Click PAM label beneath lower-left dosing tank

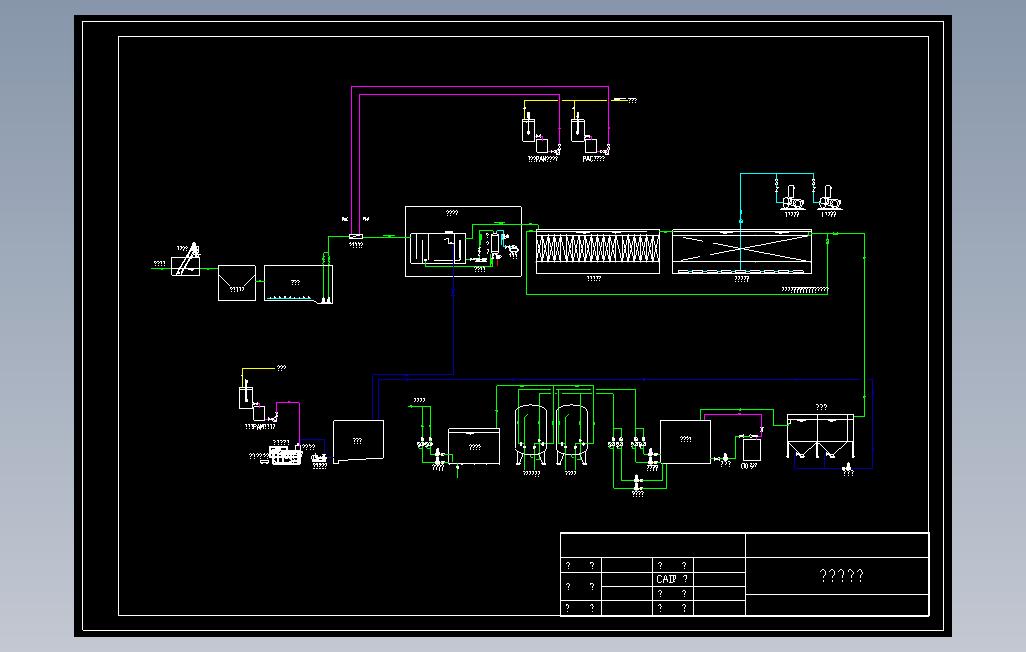coord(260,427)
